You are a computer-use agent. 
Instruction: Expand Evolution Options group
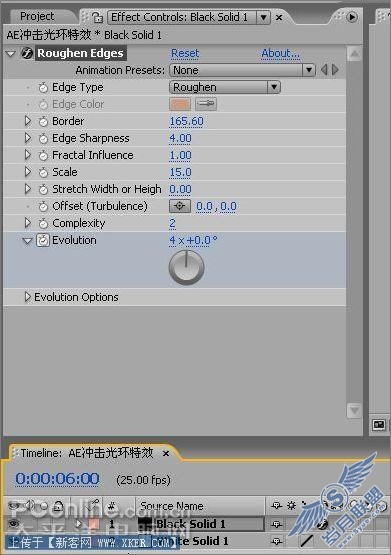coord(28,297)
